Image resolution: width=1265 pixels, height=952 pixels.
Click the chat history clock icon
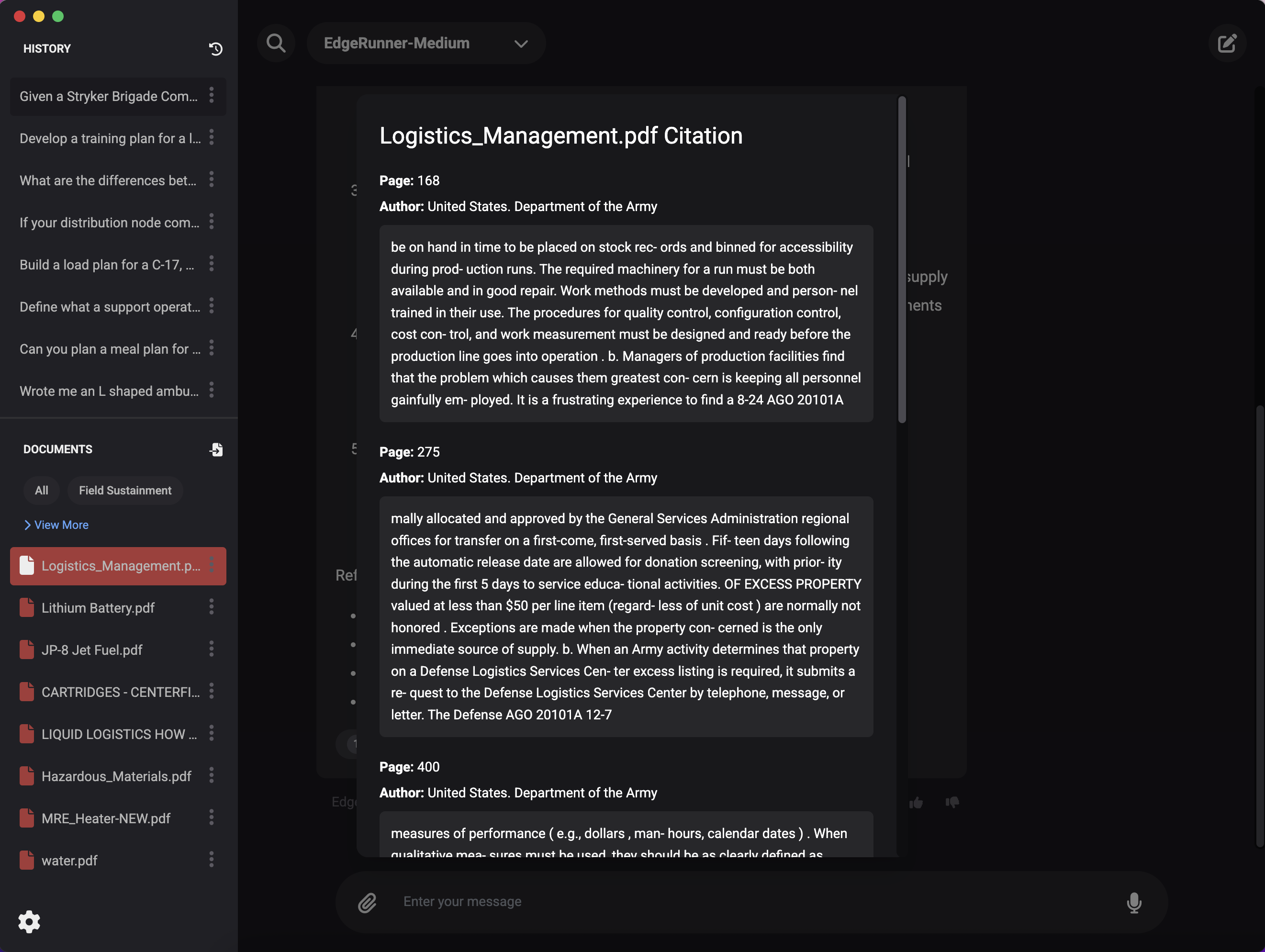pos(215,49)
